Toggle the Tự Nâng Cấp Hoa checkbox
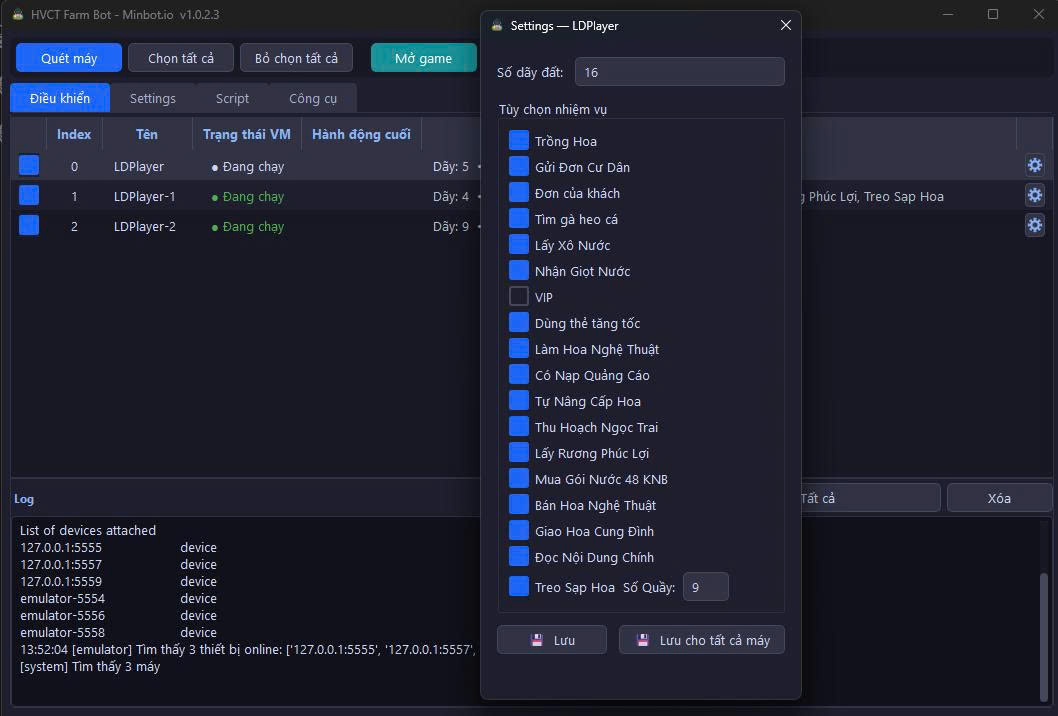 pos(518,400)
